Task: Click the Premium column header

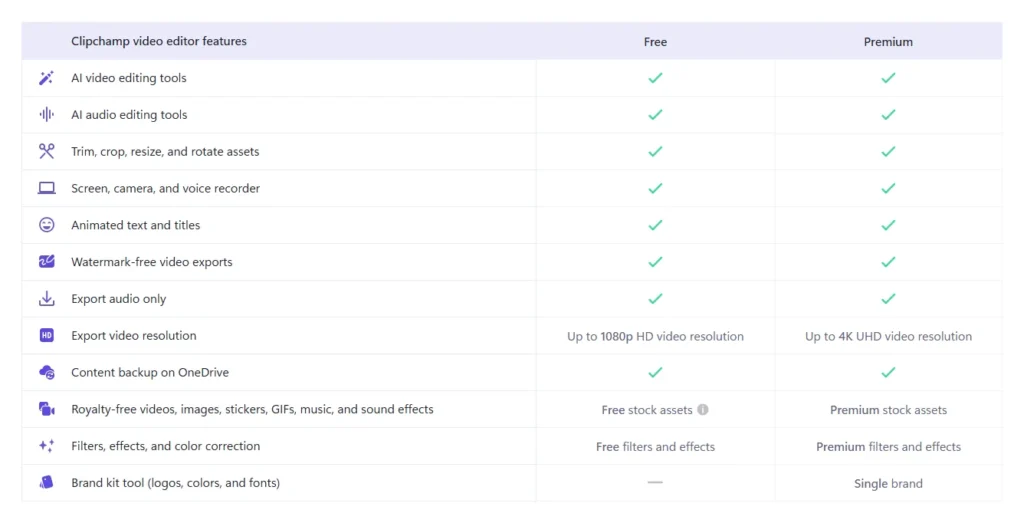Action: 888,42
